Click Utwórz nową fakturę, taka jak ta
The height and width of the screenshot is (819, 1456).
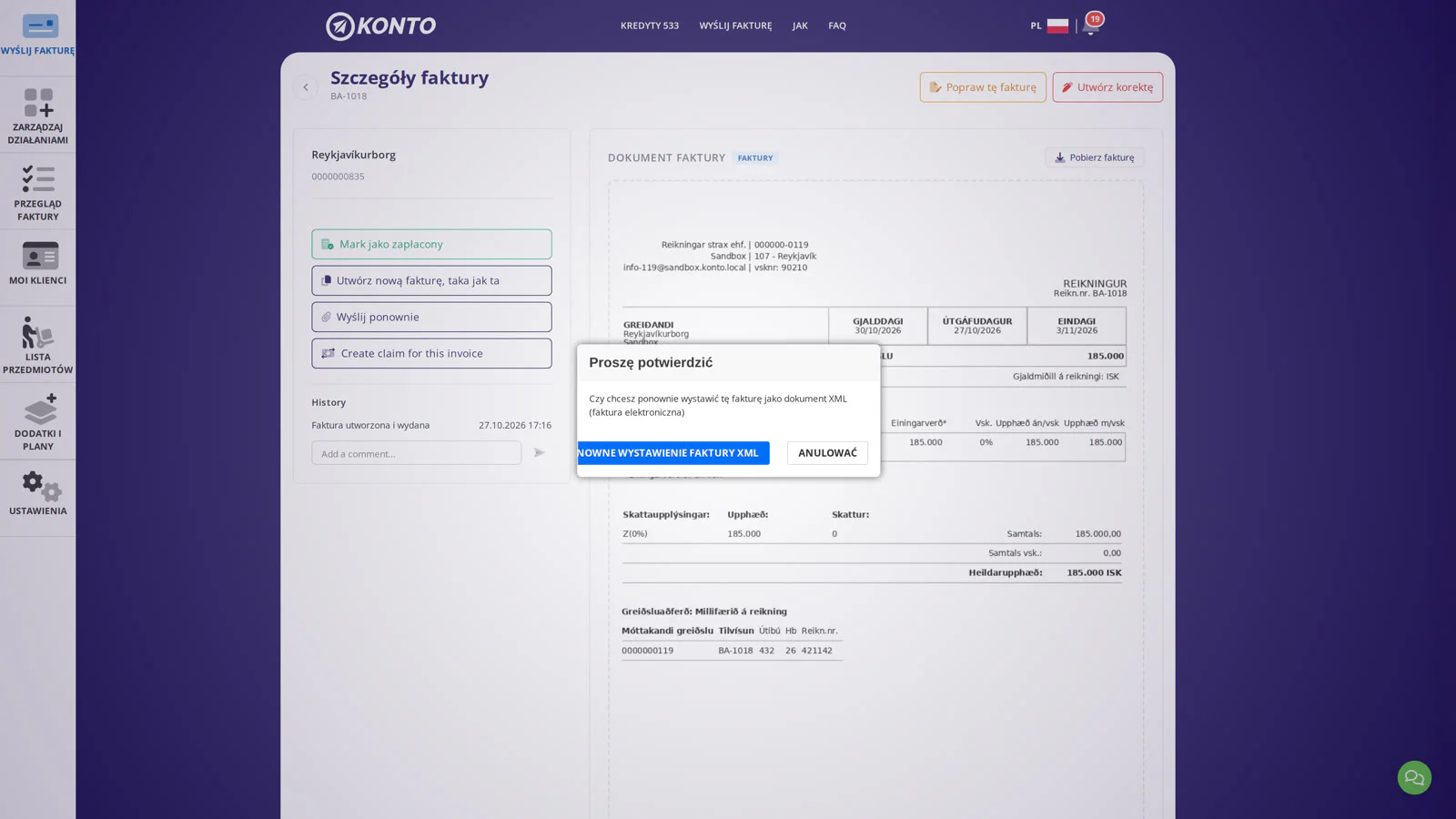[x=431, y=280]
